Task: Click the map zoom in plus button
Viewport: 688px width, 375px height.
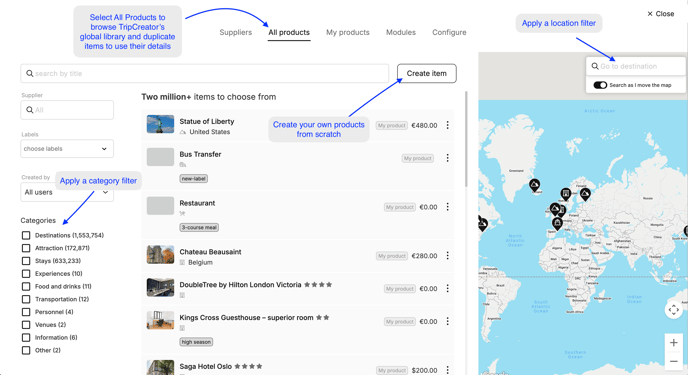Action: (x=674, y=343)
